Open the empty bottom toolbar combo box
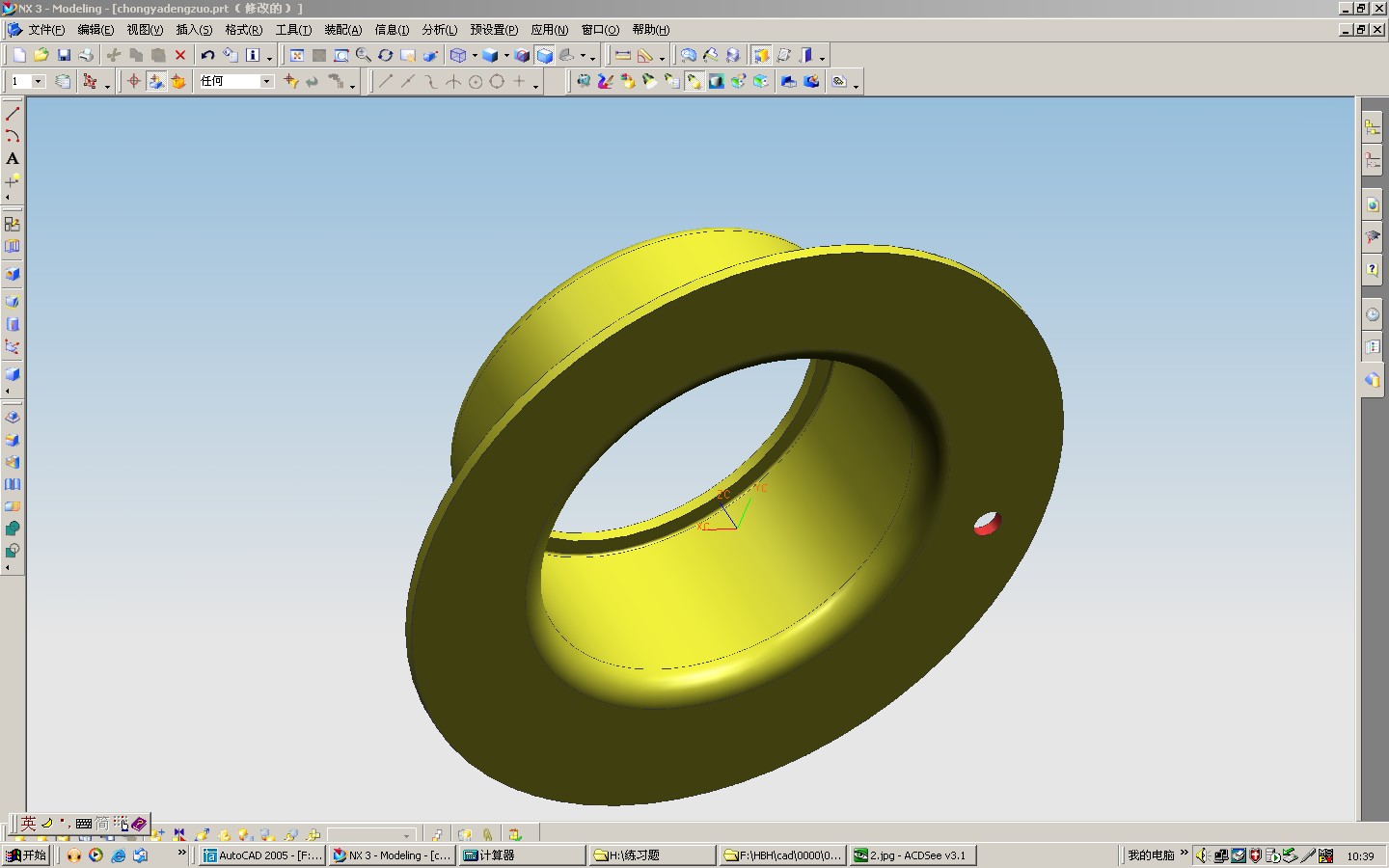The height and width of the screenshot is (868, 1389). 371,835
